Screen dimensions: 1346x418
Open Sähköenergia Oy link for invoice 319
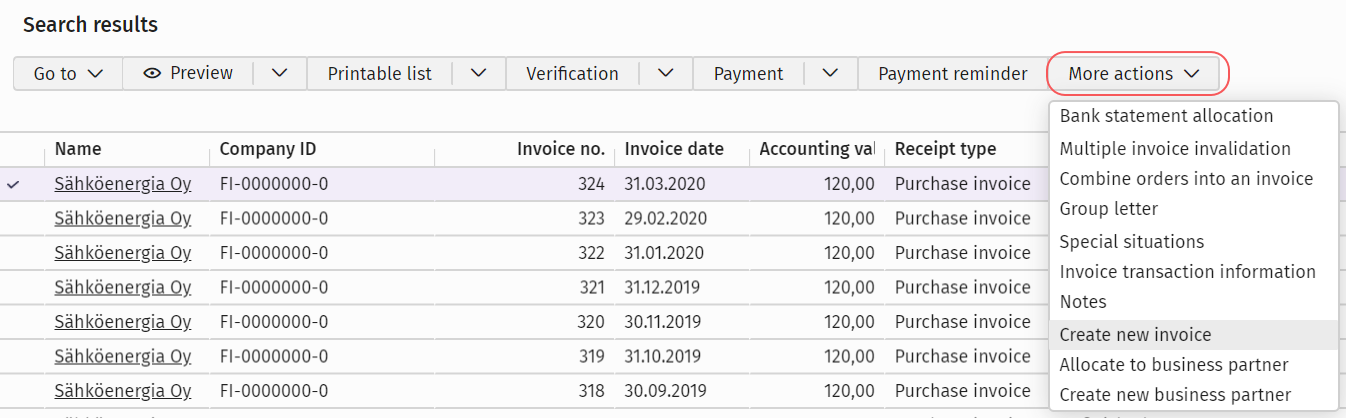click(x=123, y=356)
